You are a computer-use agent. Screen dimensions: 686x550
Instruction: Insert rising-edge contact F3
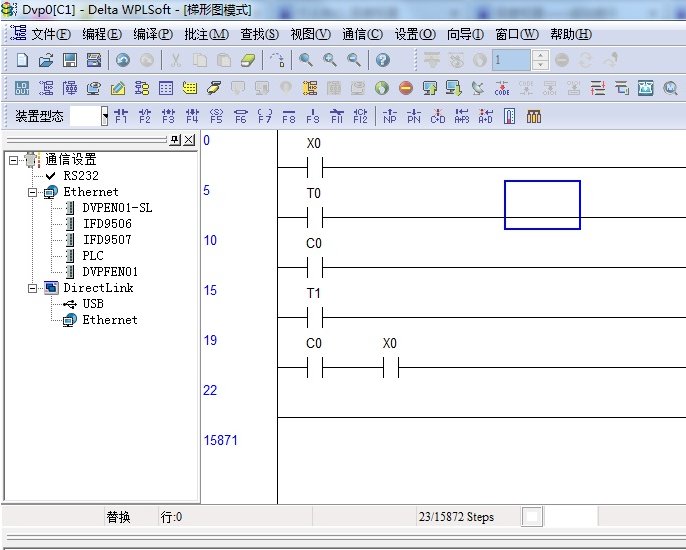(x=168, y=116)
